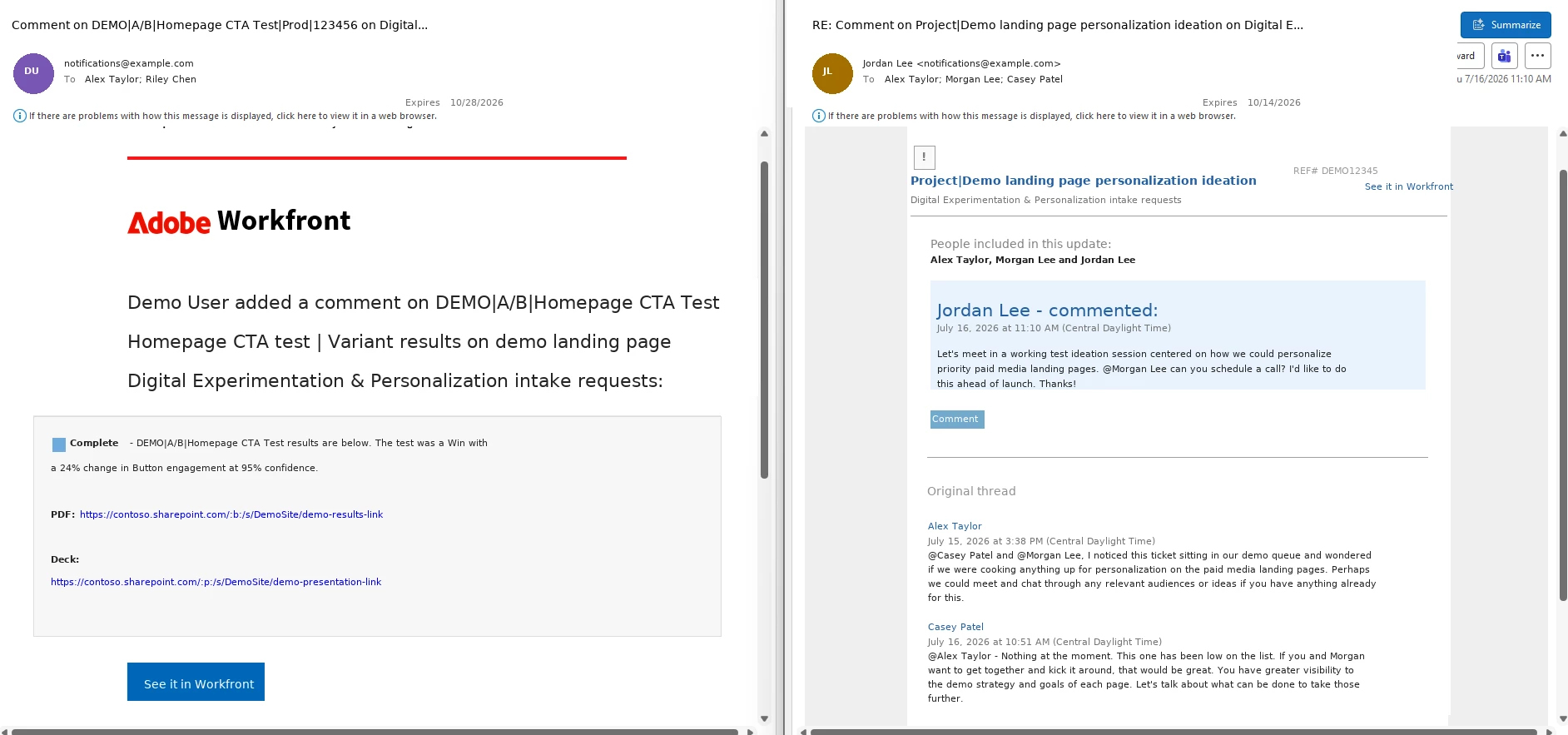This screenshot has width=1568, height=735.
Task: Open Alex Taylor's name in original thread
Action: click(955, 526)
